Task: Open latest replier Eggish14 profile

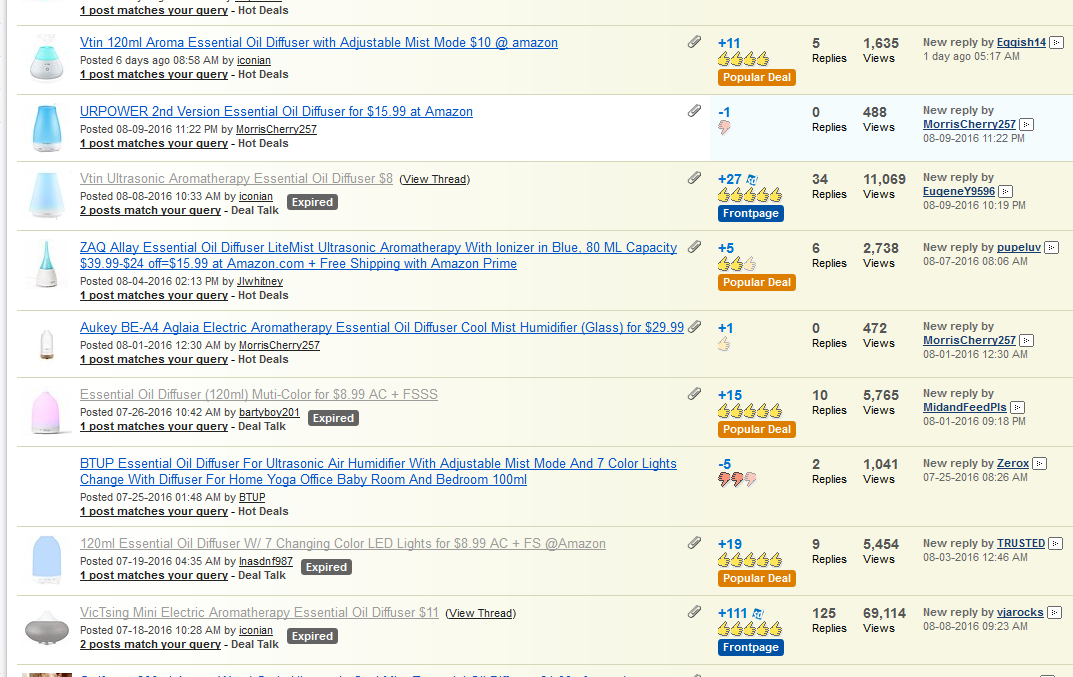Action: click(x=1021, y=42)
